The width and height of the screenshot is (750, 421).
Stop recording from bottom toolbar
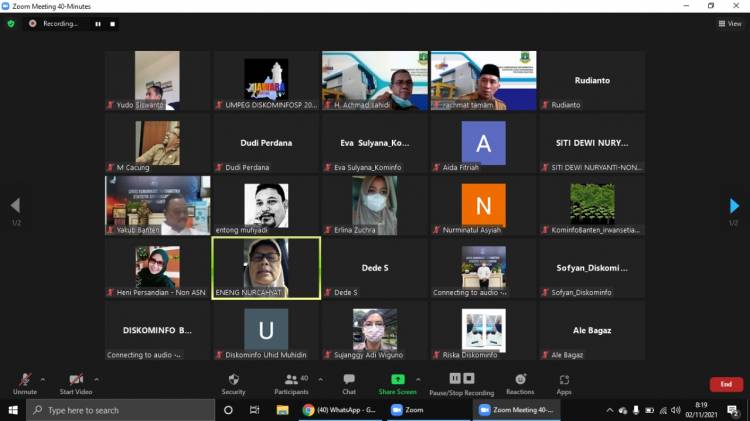click(x=469, y=378)
